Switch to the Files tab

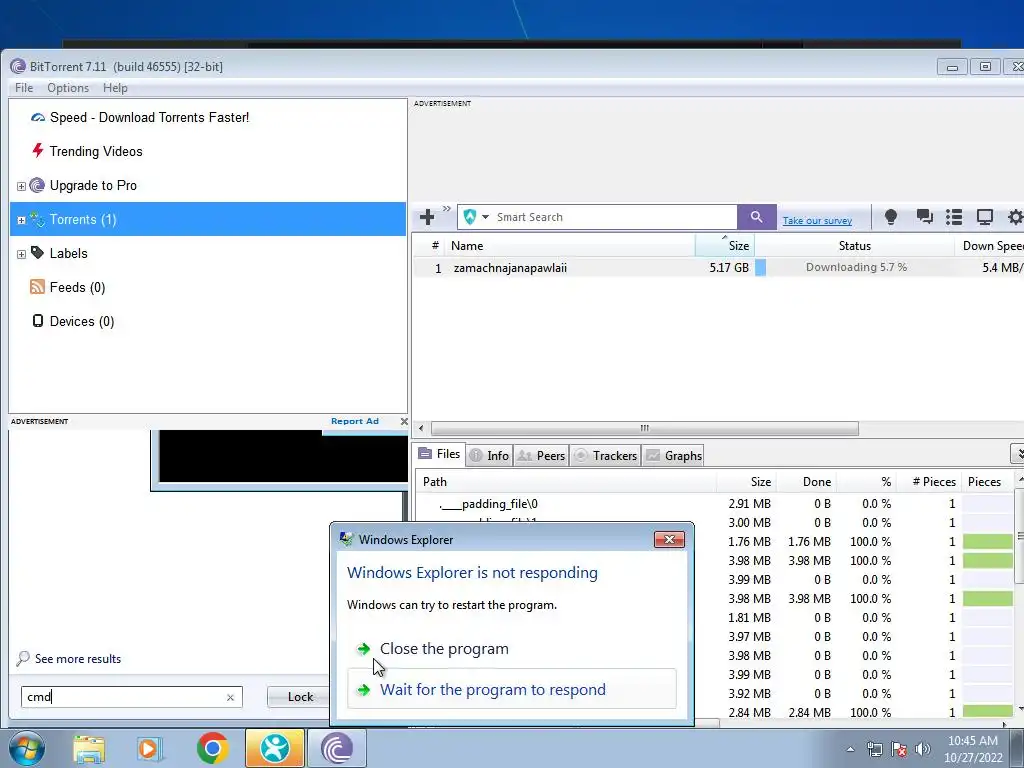coord(440,454)
